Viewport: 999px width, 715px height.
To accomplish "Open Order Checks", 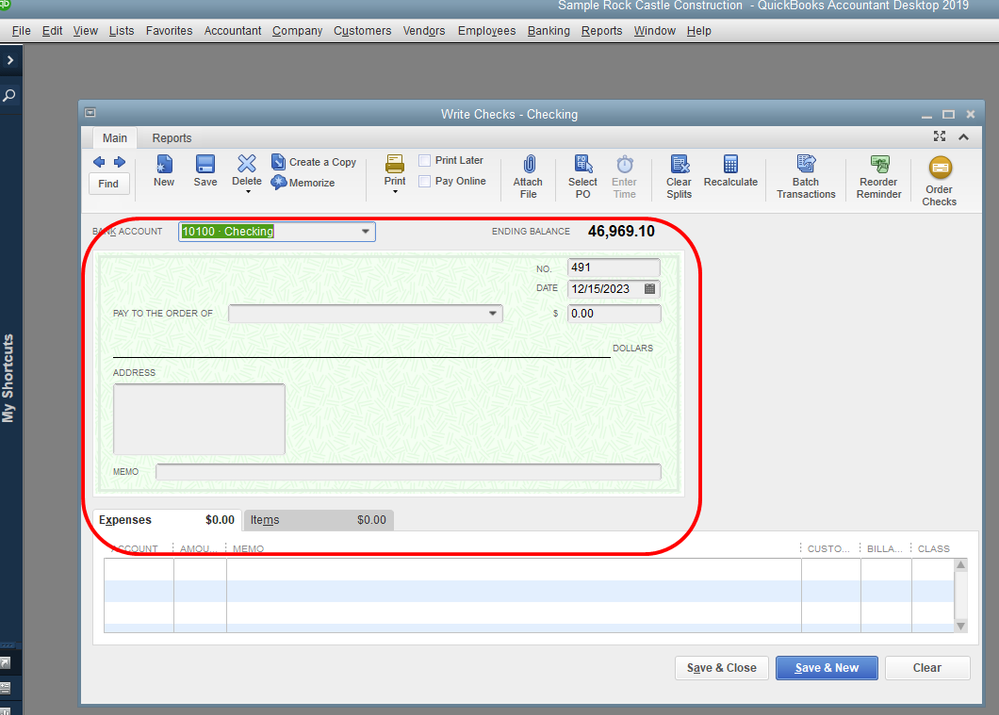I will (x=939, y=182).
